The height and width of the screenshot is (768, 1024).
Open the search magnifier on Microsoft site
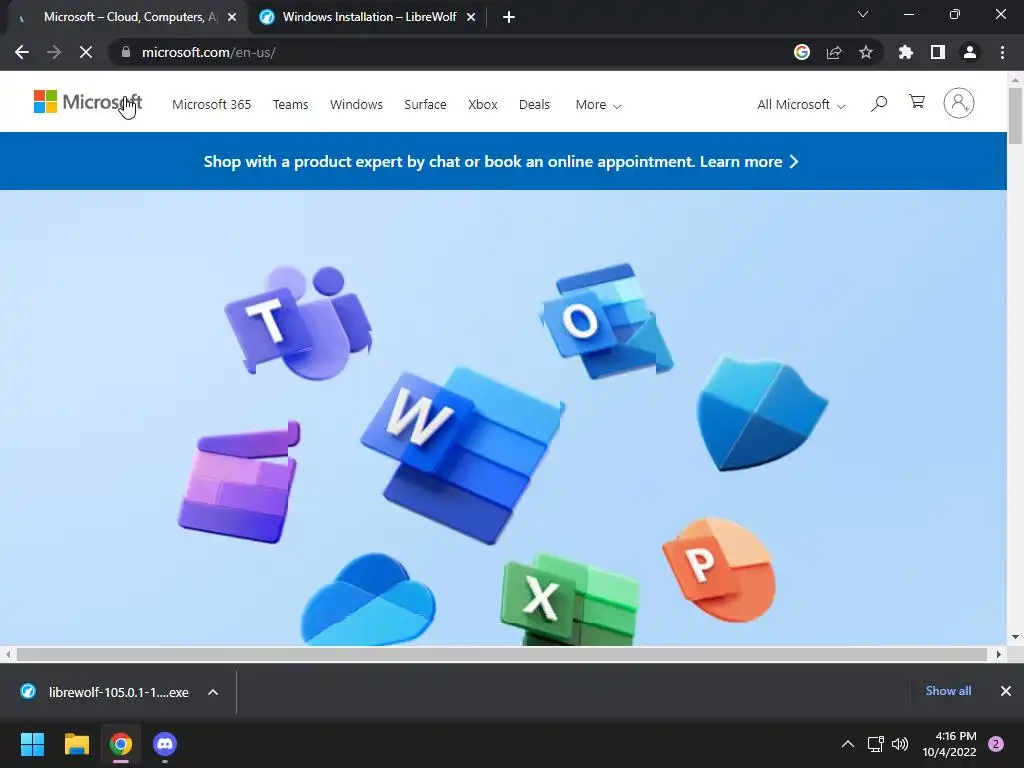point(879,103)
